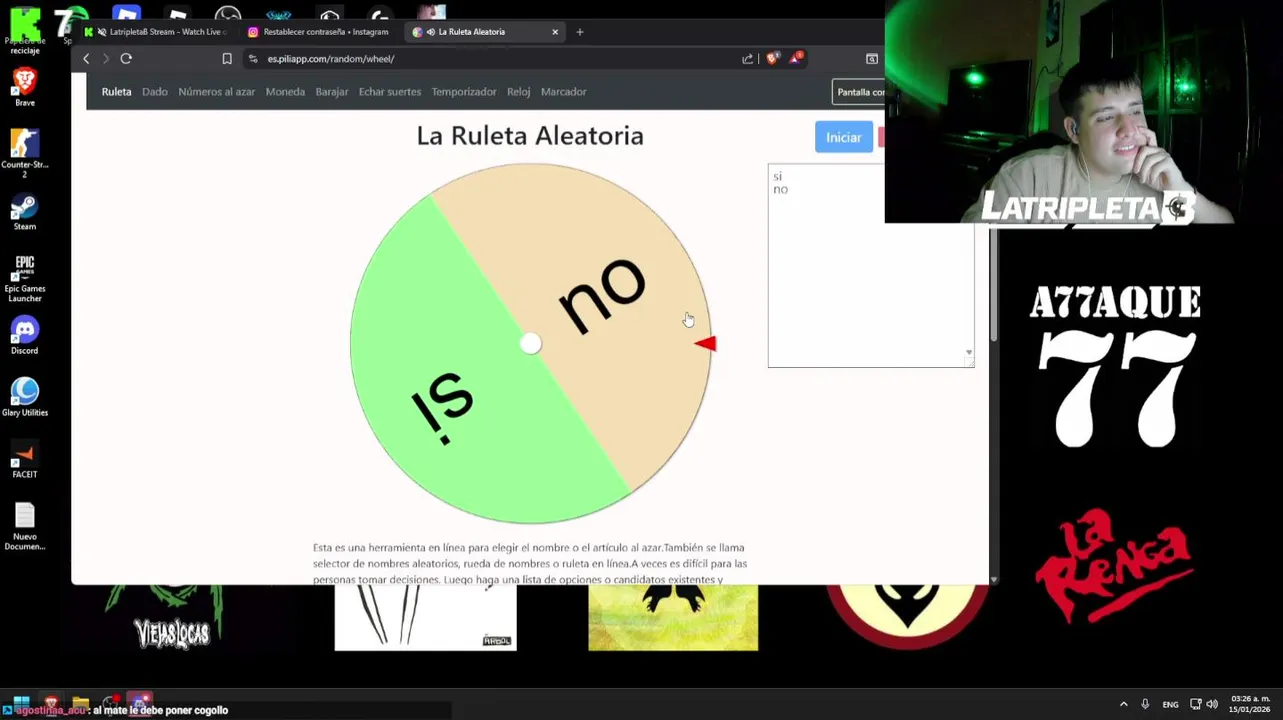Bookmark the page with the bookmark icon

(227, 59)
